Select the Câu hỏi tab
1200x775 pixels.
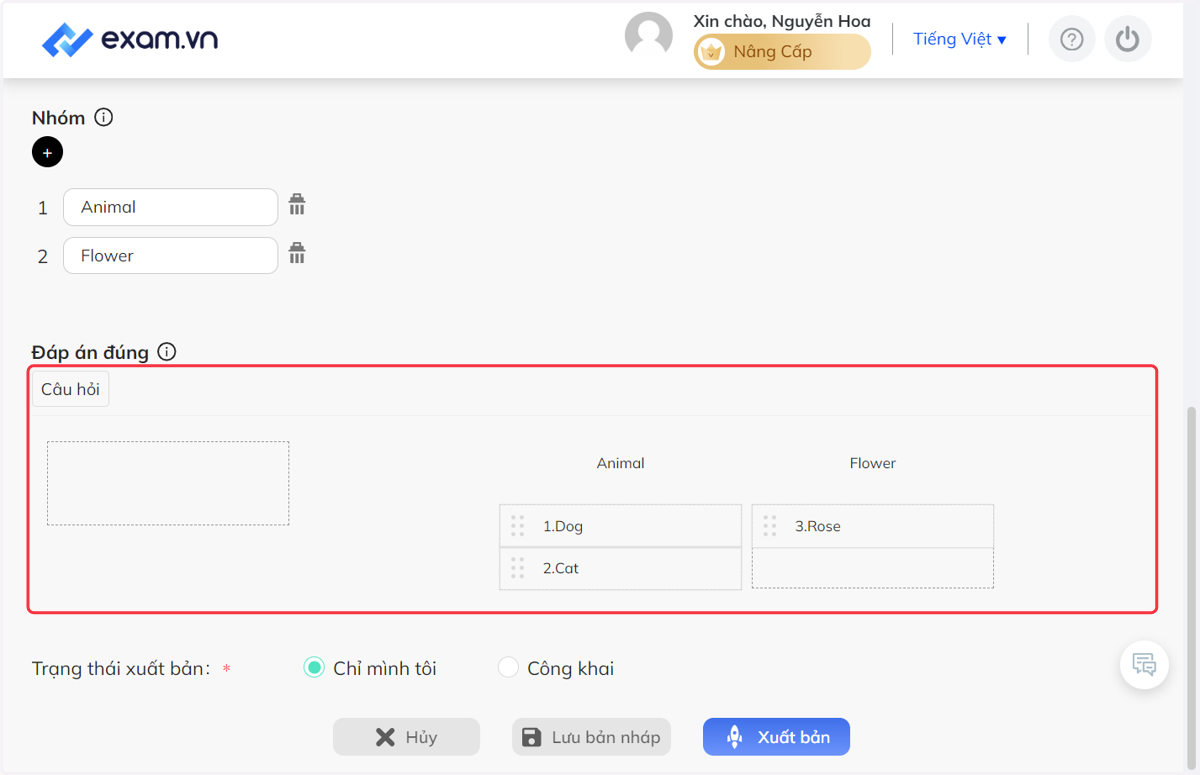click(x=70, y=389)
